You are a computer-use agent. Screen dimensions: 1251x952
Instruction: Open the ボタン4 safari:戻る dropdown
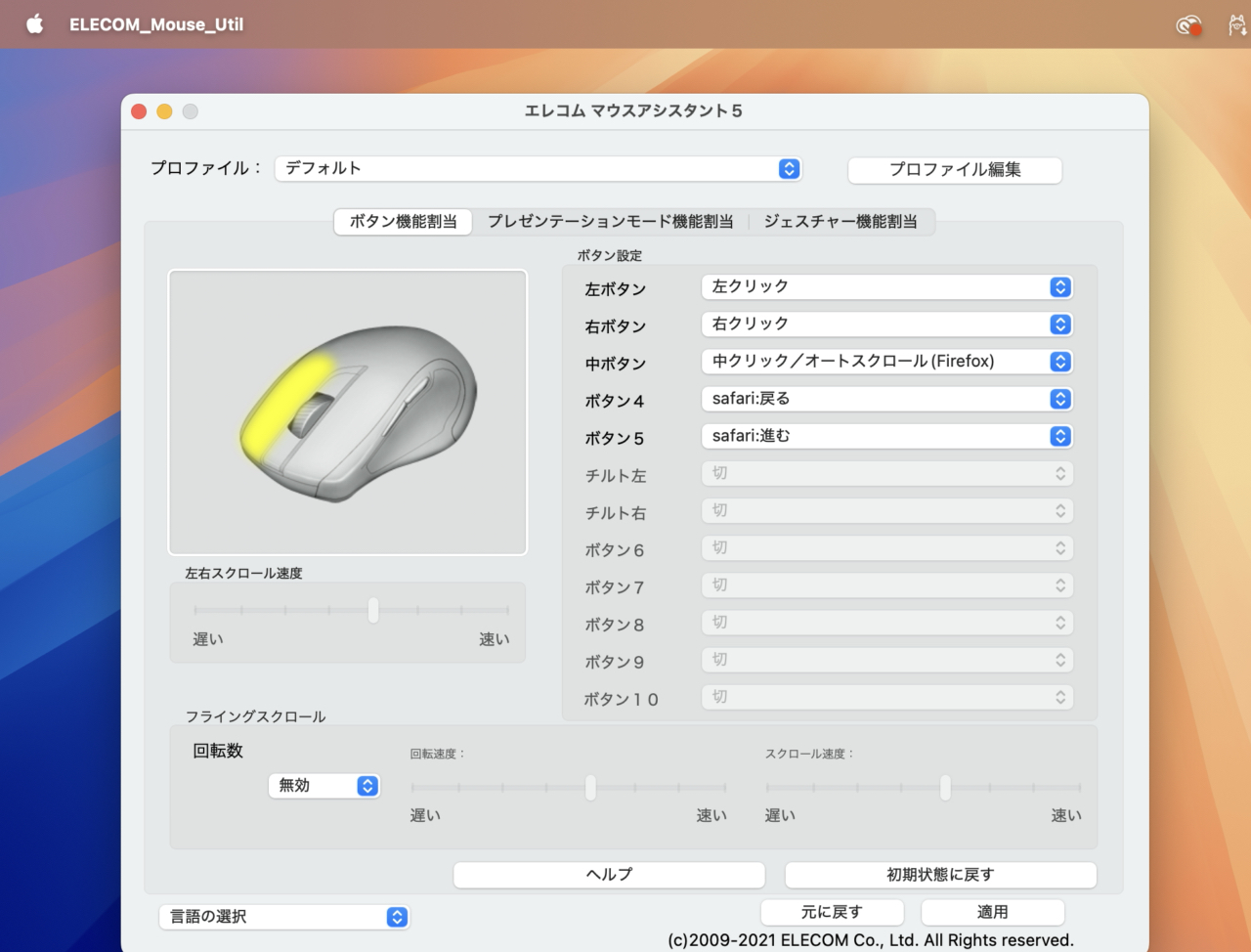click(887, 399)
